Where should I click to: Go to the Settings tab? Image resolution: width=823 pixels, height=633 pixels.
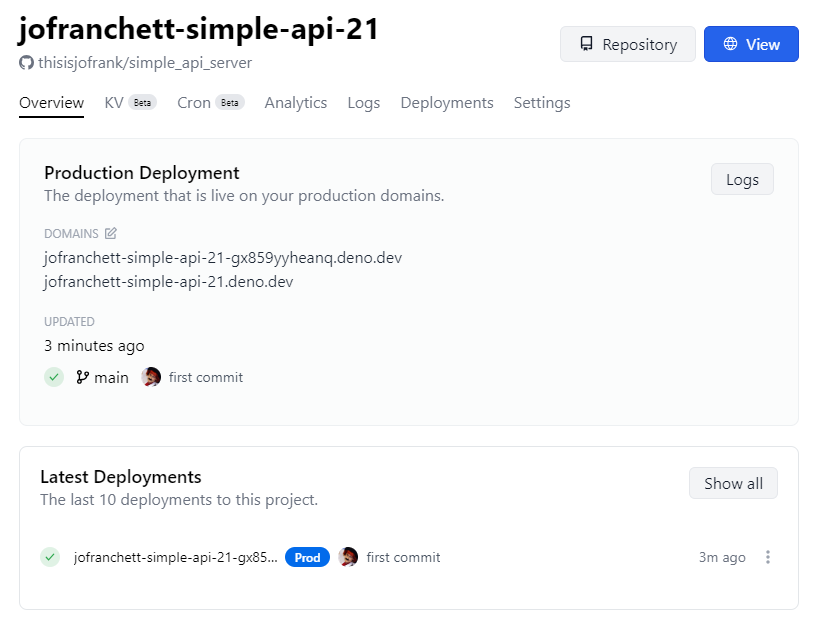[541, 102]
